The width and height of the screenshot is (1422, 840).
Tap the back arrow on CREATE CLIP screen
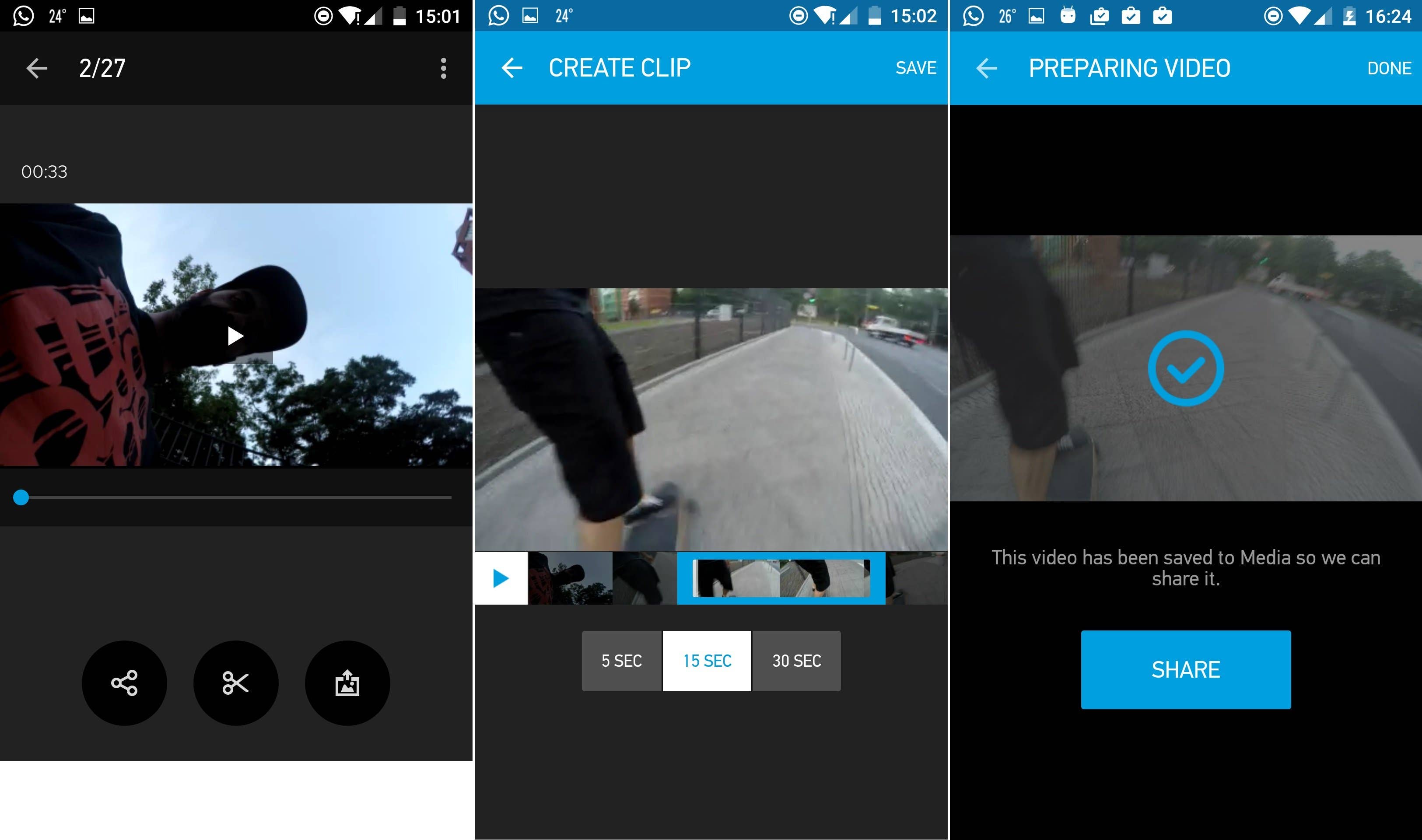[511, 67]
